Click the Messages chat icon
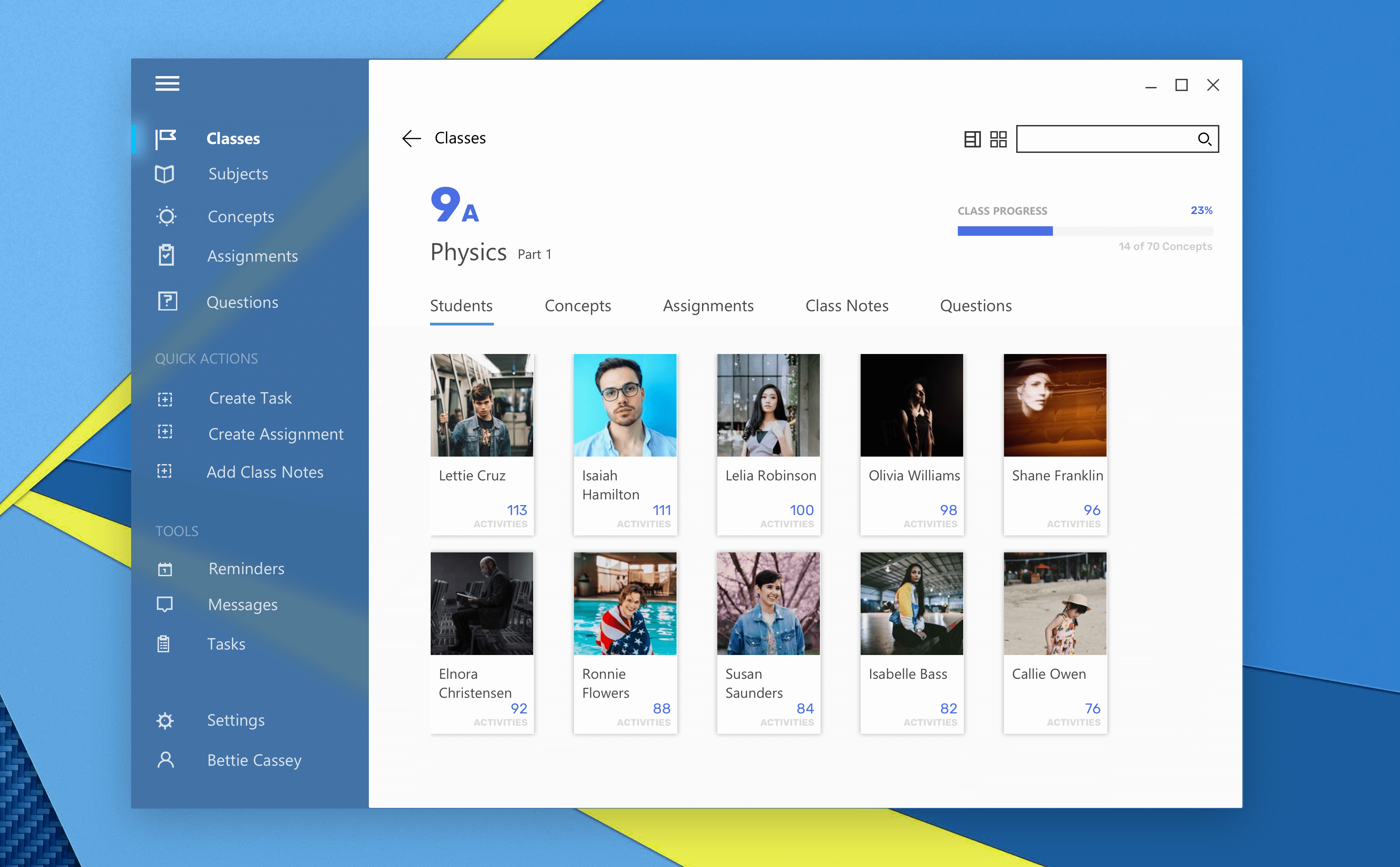Viewport: 1400px width, 867px height. tap(165, 604)
